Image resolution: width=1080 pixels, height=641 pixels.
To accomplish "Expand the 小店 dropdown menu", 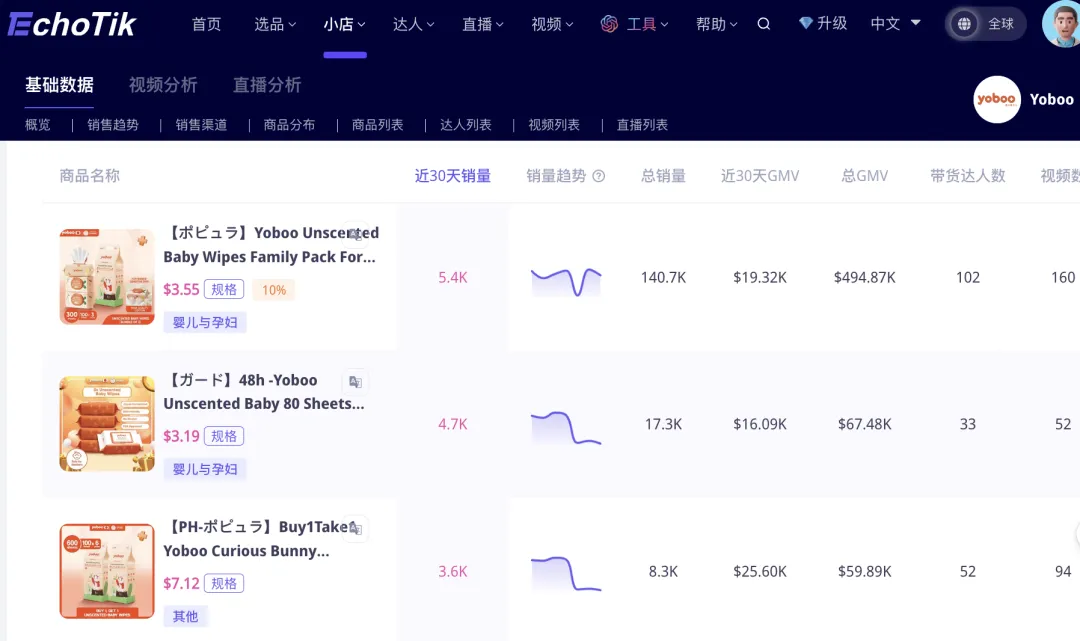I will coord(344,24).
